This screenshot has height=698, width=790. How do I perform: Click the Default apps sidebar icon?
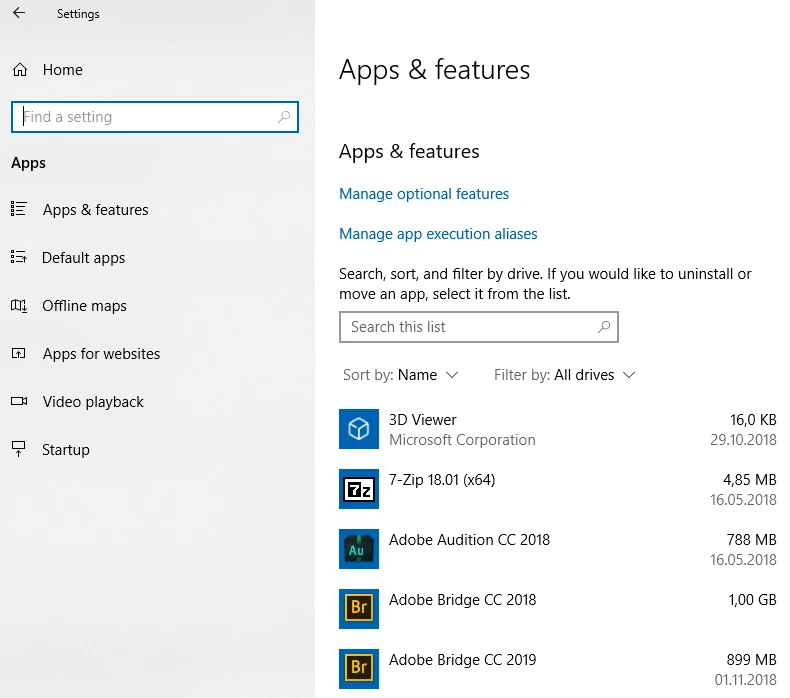pos(19,257)
